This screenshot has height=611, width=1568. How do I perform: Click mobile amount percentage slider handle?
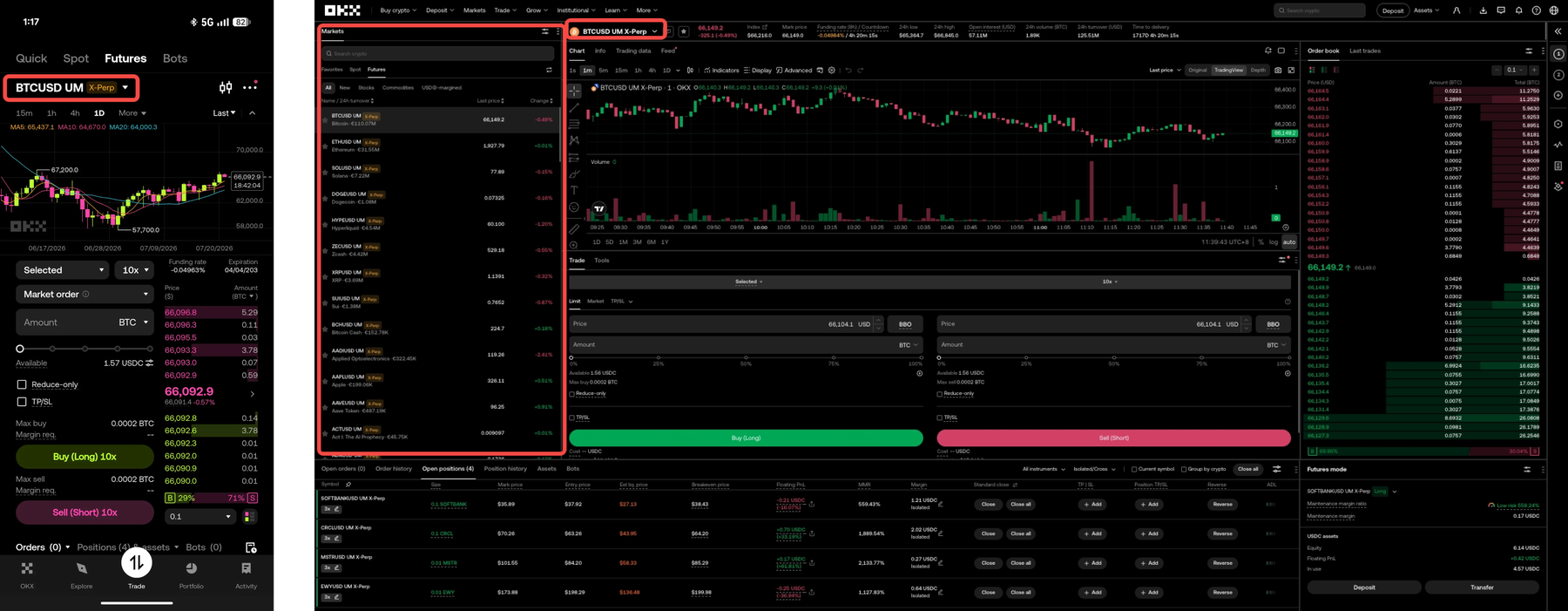(20, 349)
